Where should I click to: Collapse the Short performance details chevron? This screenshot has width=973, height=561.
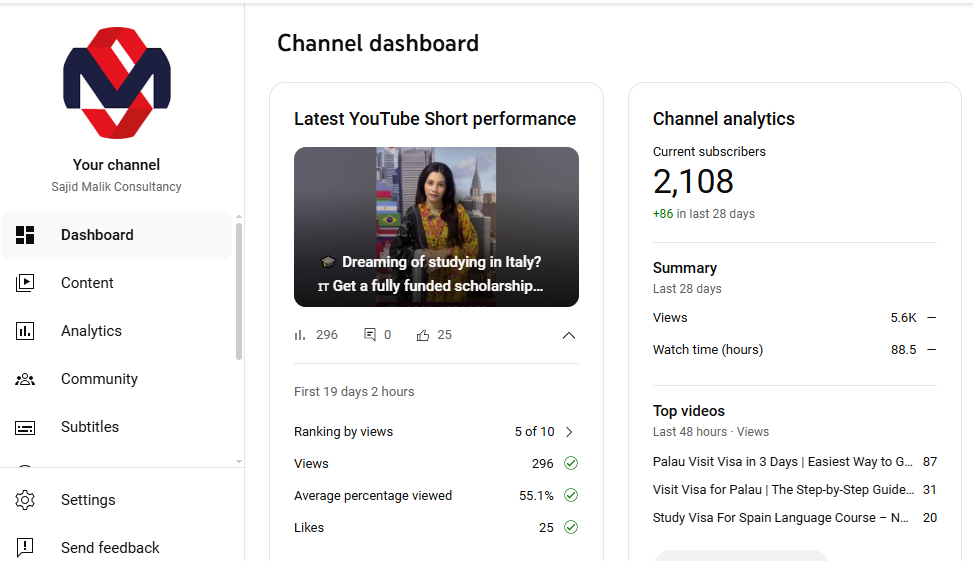[x=569, y=335]
